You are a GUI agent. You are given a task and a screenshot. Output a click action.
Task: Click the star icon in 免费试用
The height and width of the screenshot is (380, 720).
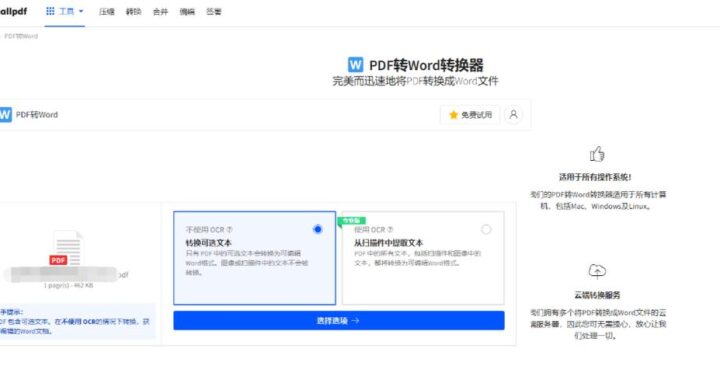point(453,115)
